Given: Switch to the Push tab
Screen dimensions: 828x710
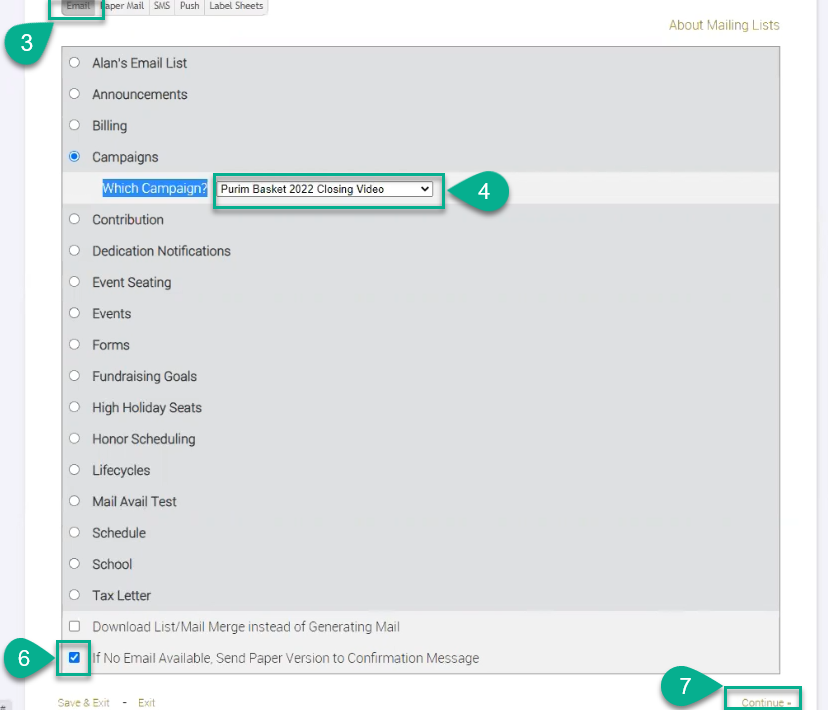Looking at the screenshot, I should click(x=189, y=6).
